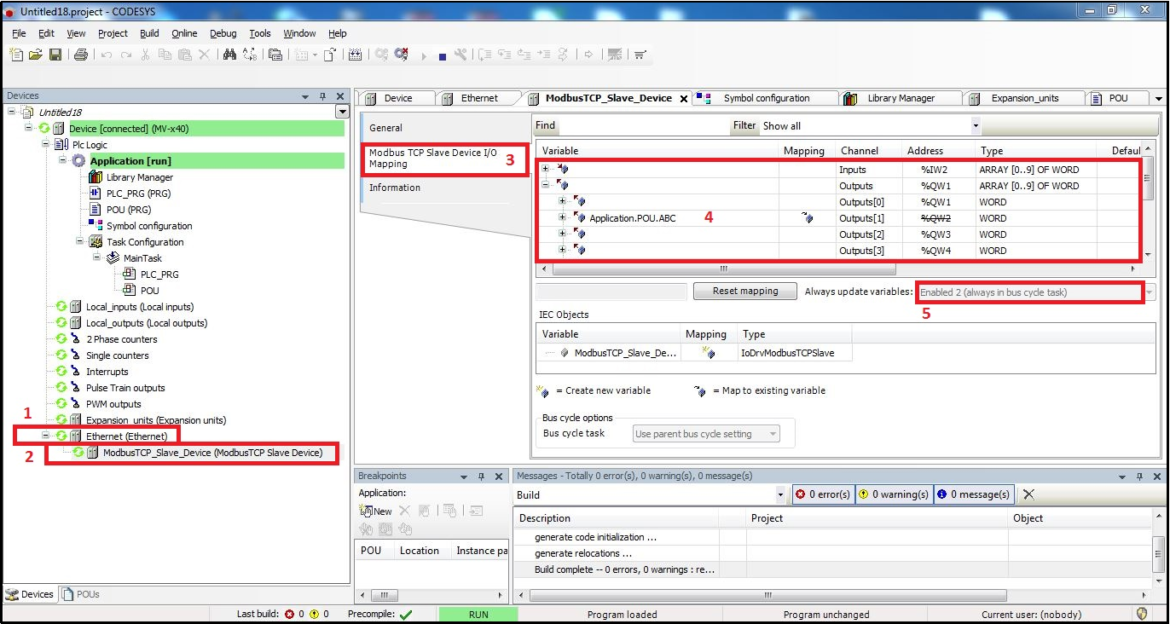Click the Open project folder icon

(36, 54)
